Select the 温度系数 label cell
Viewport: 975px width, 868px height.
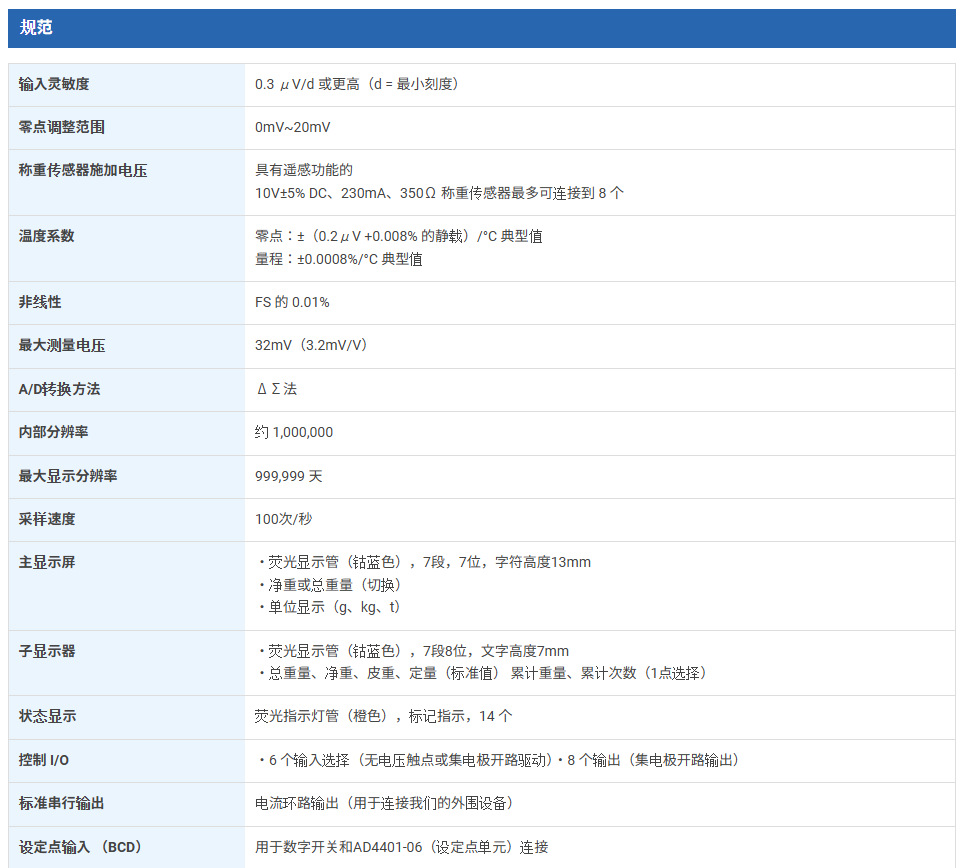coord(126,249)
